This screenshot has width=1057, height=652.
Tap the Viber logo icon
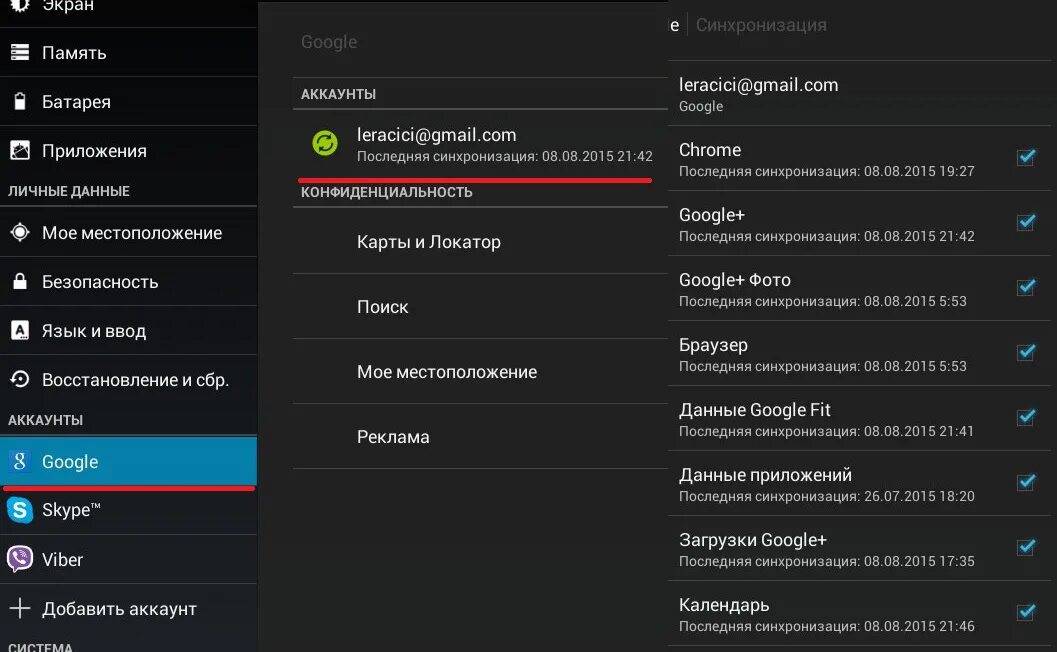20,559
